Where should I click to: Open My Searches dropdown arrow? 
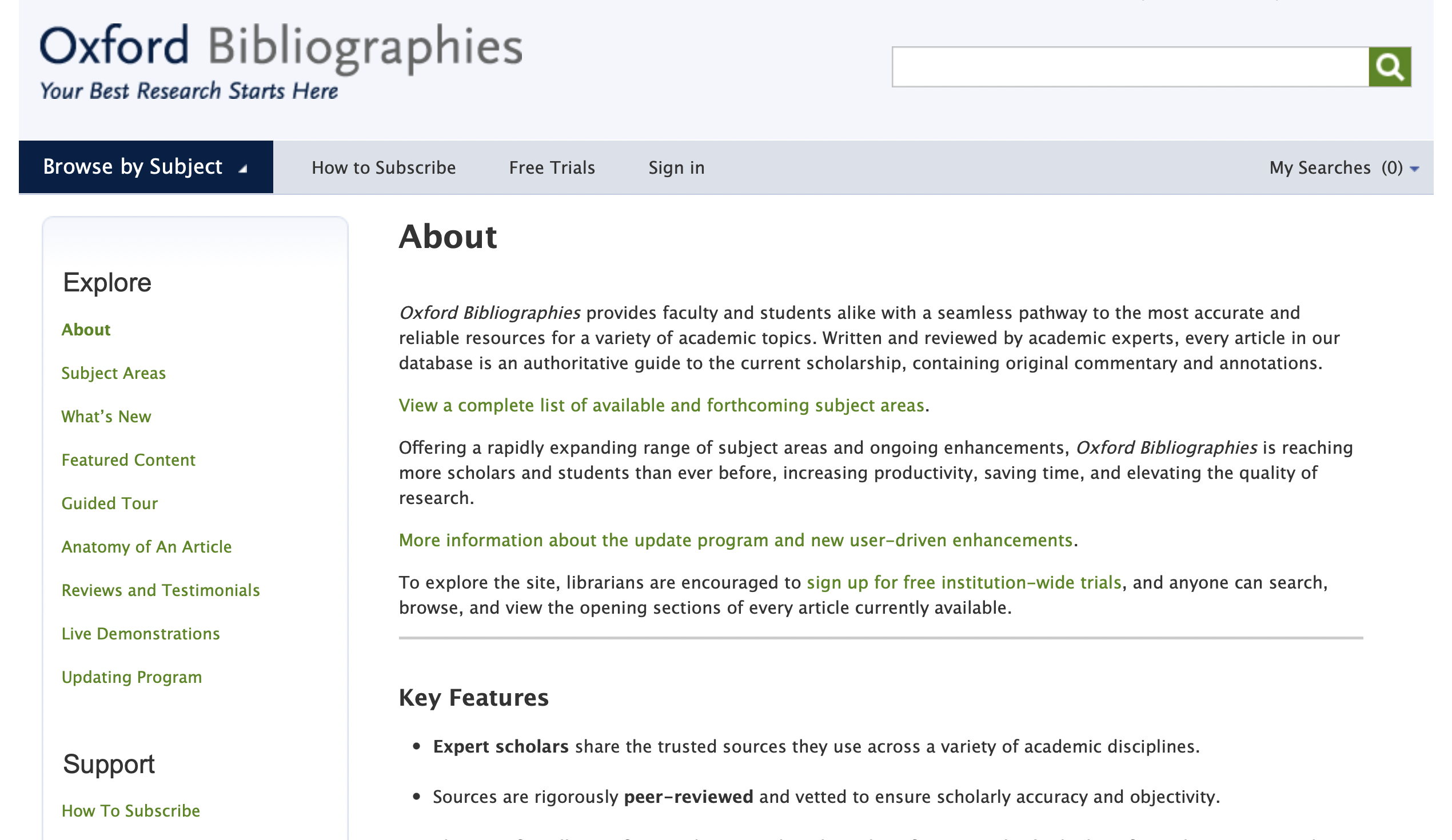1414,169
